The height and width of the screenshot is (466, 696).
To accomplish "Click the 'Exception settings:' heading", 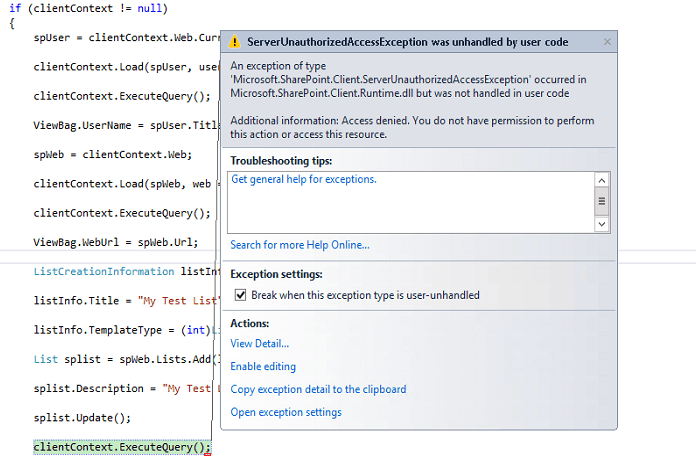I will coord(276,274).
